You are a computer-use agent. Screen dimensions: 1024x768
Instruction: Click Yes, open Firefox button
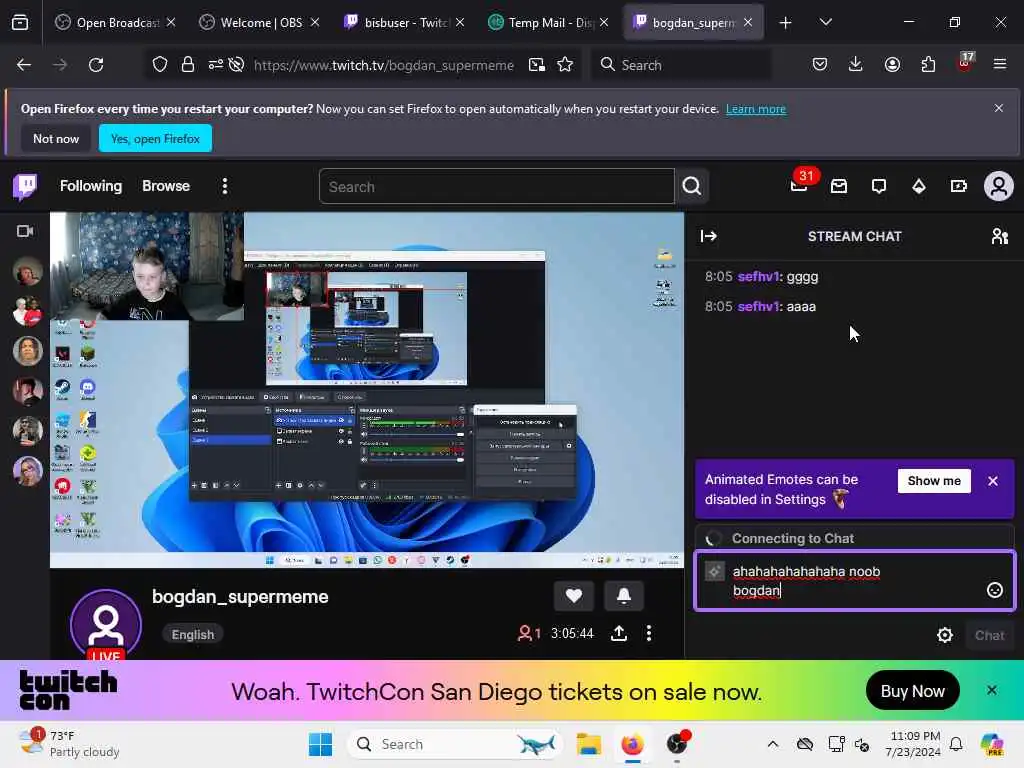tap(155, 138)
